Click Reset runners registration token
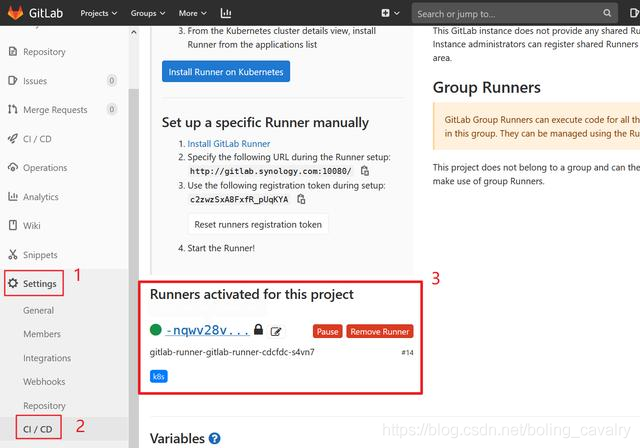 tap(258, 224)
